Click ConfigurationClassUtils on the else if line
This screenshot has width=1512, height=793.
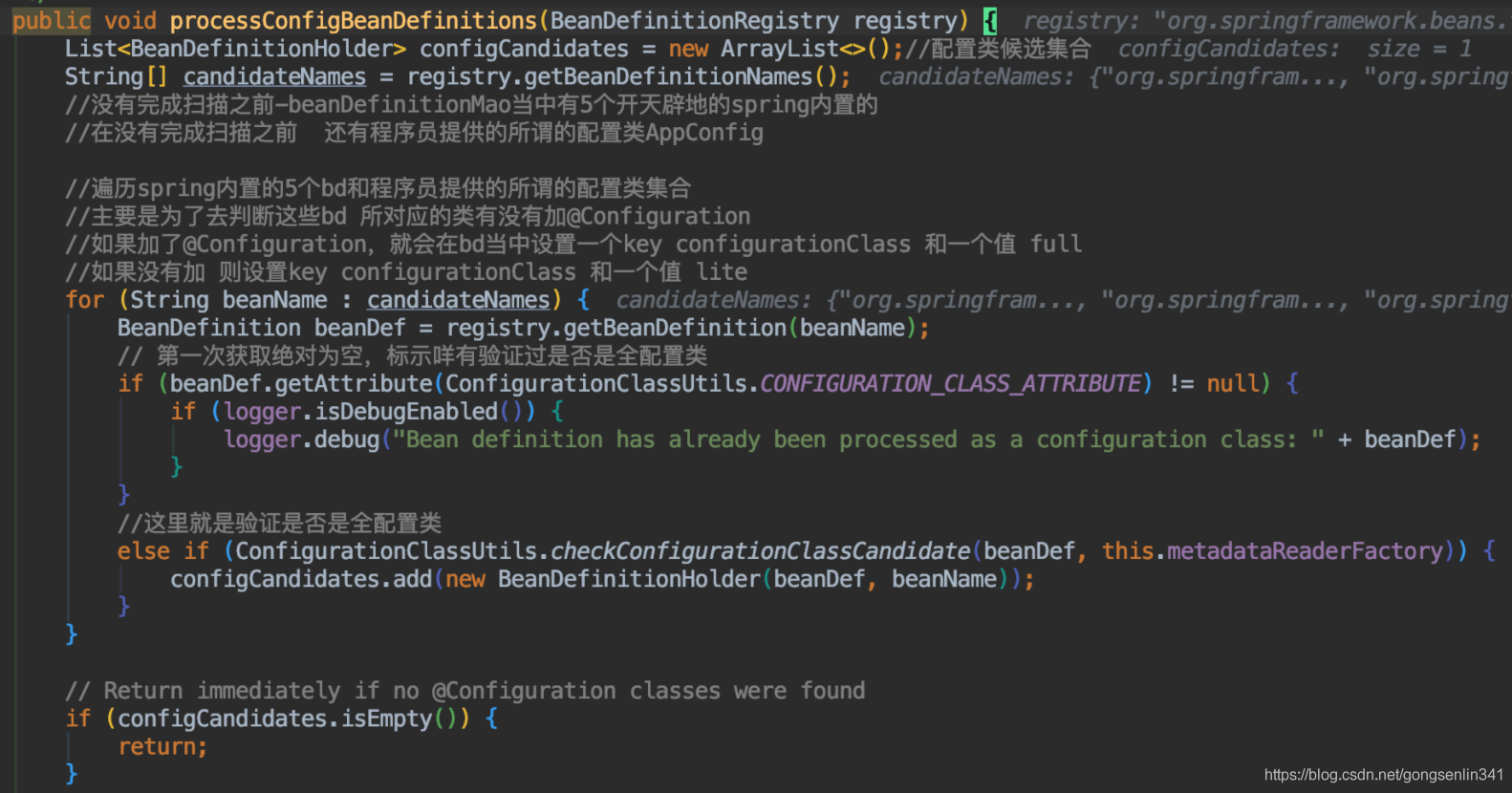point(386,551)
